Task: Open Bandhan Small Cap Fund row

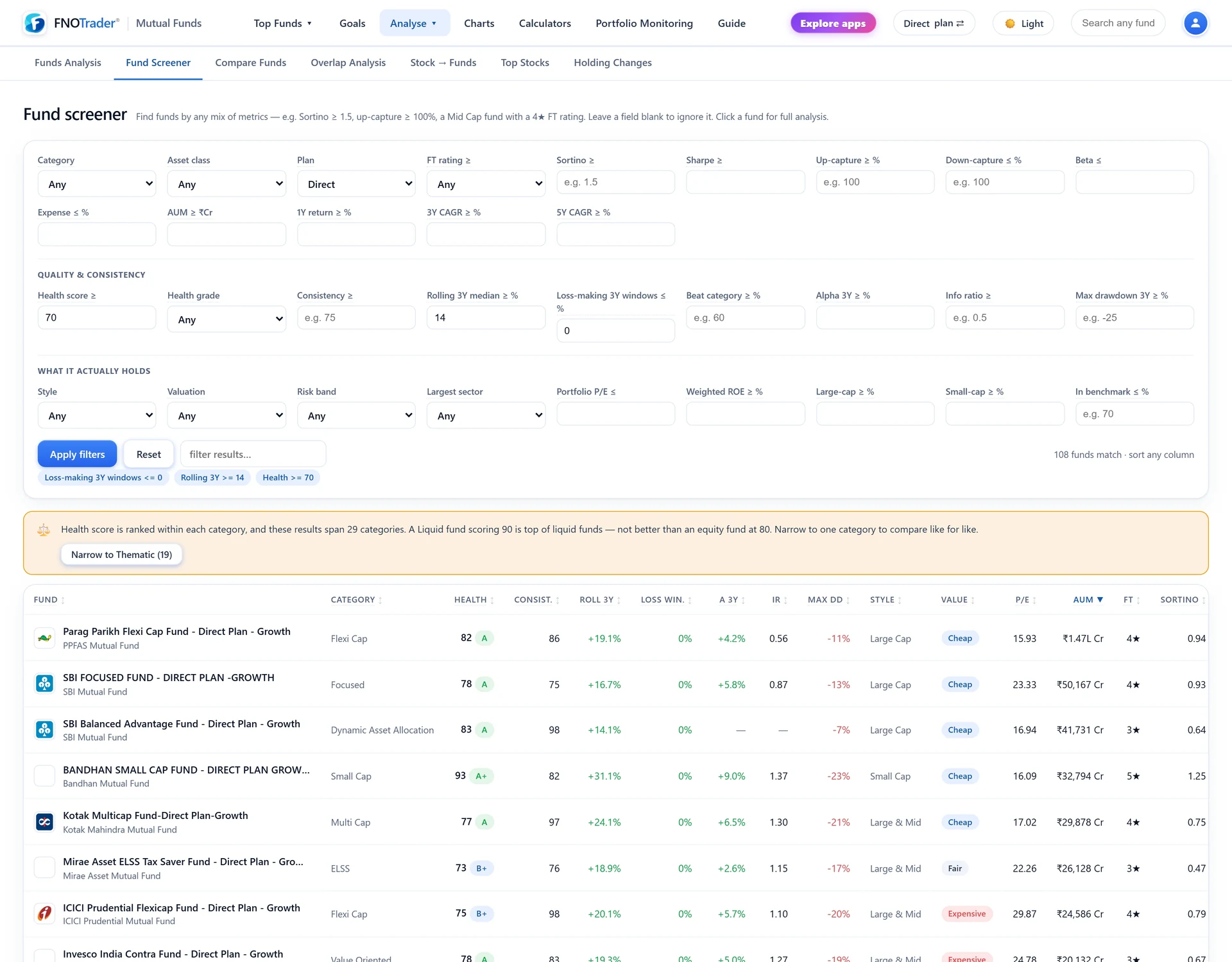Action: 615,776
